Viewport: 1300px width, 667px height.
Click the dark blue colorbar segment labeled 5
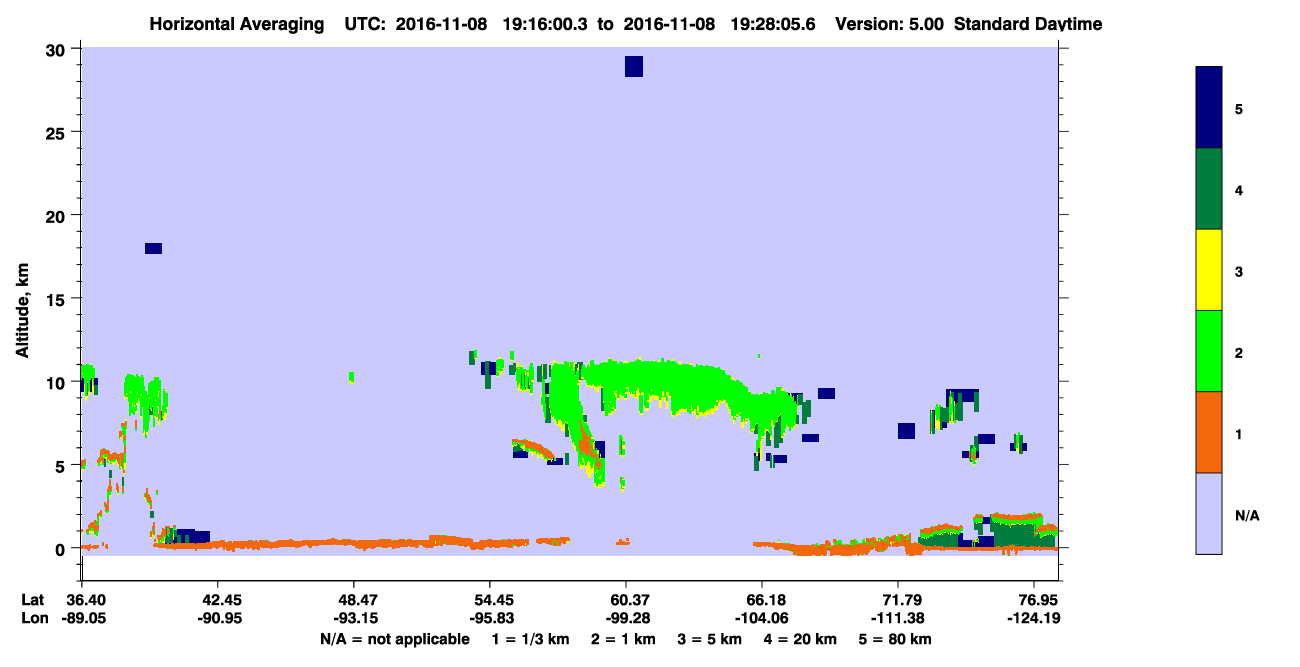coord(1209,108)
